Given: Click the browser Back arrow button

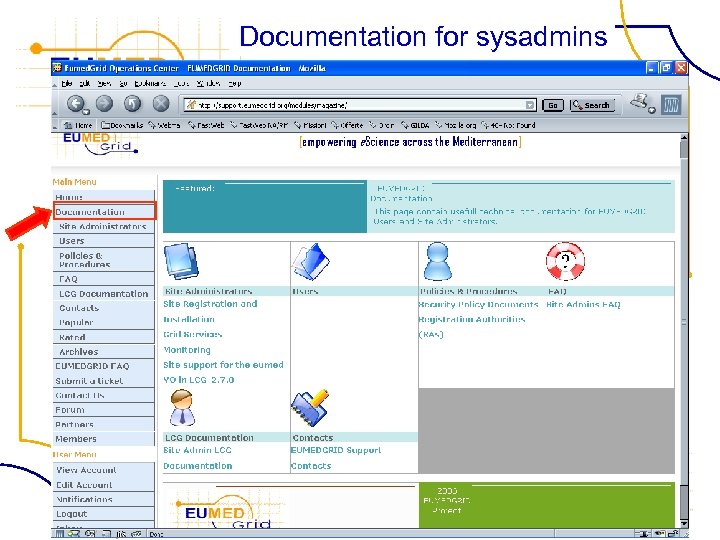Looking at the screenshot, I should click(76, 104).
